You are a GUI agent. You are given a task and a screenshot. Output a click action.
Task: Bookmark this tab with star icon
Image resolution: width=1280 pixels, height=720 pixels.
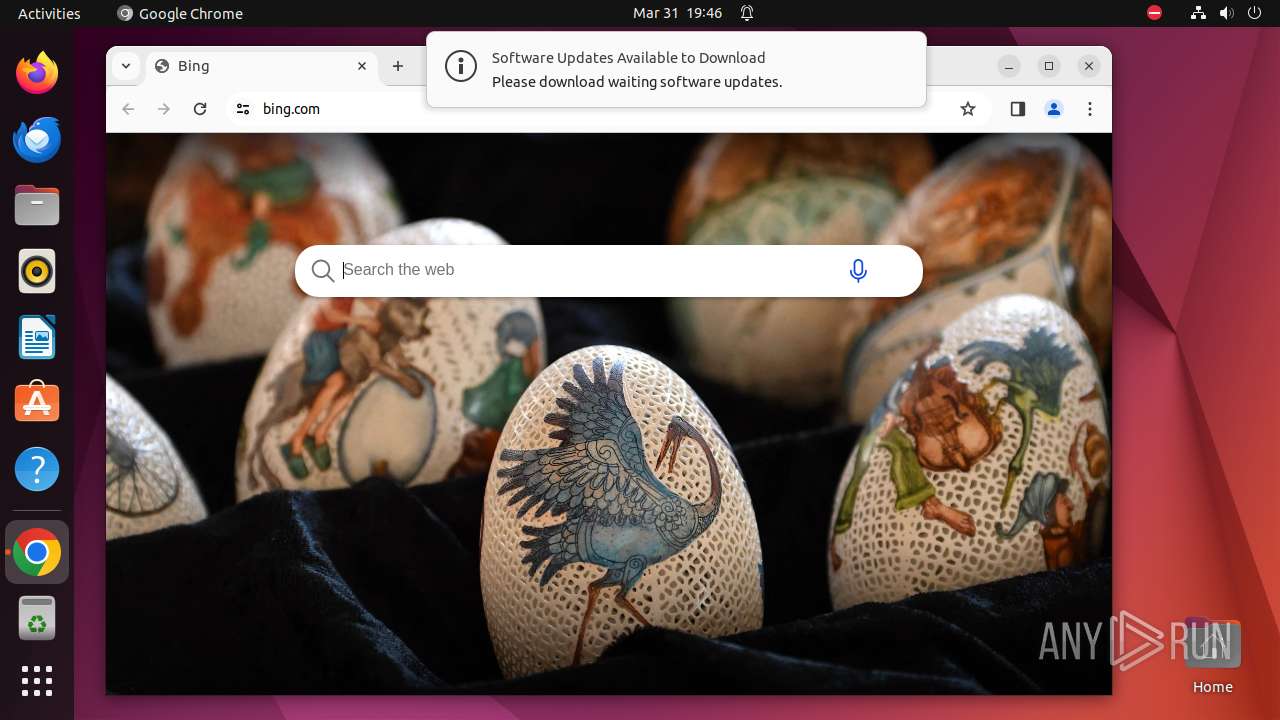pyautogui.click(x=968, y=109)
